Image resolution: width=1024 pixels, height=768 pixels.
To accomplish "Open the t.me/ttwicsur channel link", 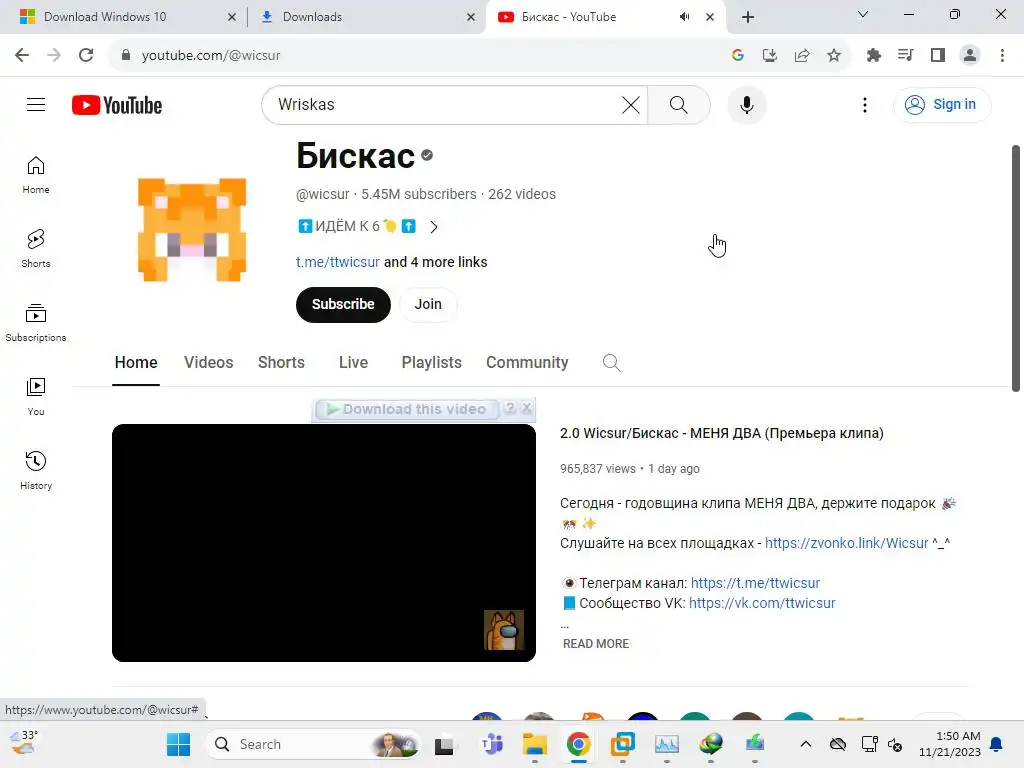I will tap(338, 262).
